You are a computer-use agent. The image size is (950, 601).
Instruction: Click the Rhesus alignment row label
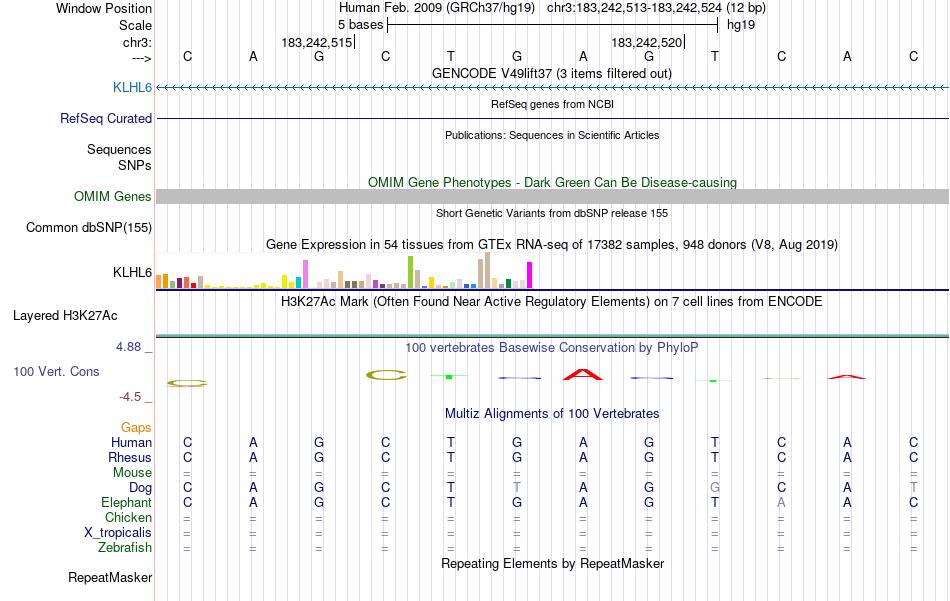point(130,457)
